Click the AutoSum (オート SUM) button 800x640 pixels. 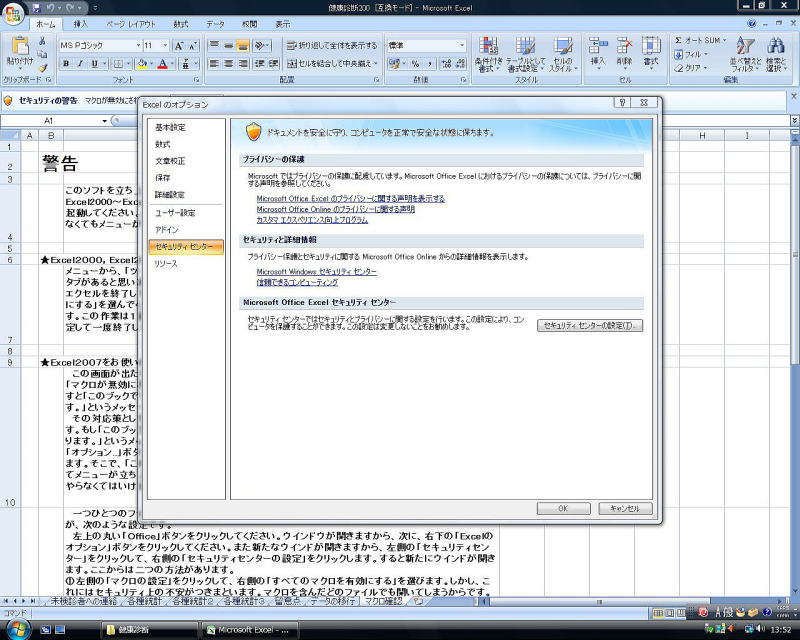[x=700, y=40]
